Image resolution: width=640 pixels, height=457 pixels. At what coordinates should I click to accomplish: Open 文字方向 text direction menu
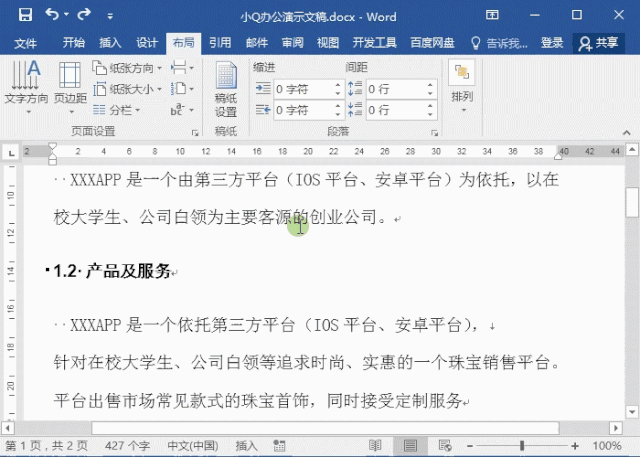coord(26,87)
